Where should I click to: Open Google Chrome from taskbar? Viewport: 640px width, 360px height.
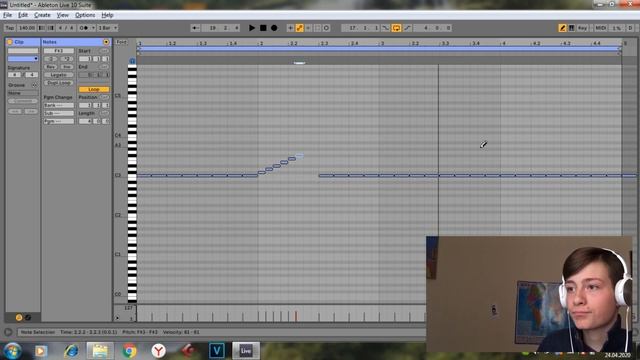[129, 351]
